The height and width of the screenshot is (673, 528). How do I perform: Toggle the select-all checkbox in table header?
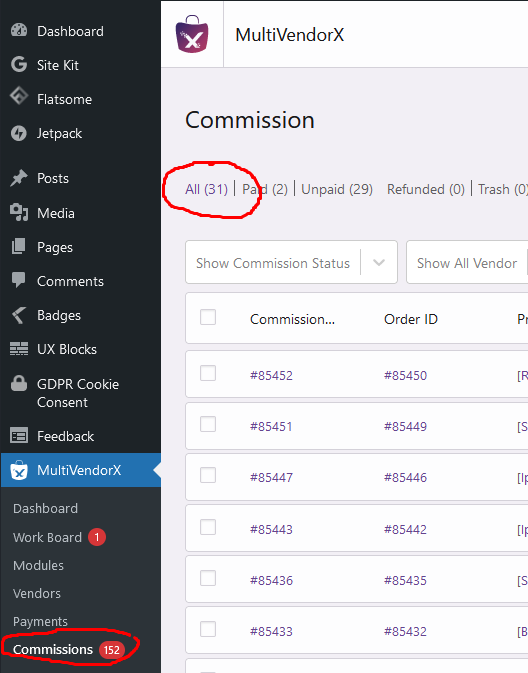click(x=208, y=318)
